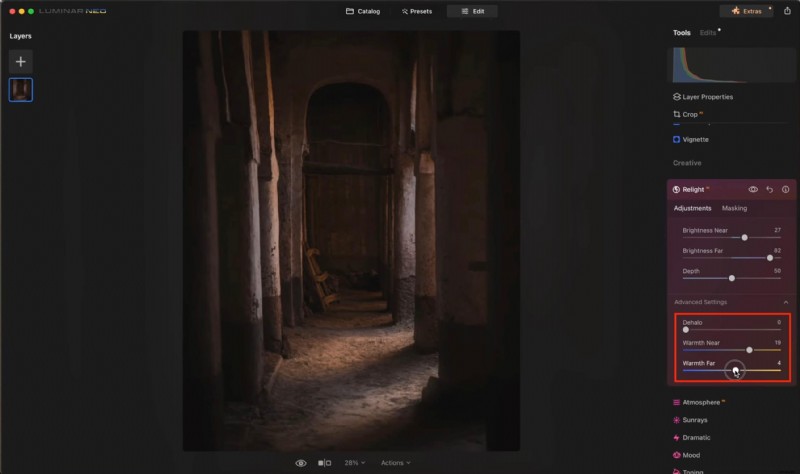Click the Warmth Far value 4
This screenshot has width=800, height=474.
pos(779,363)
